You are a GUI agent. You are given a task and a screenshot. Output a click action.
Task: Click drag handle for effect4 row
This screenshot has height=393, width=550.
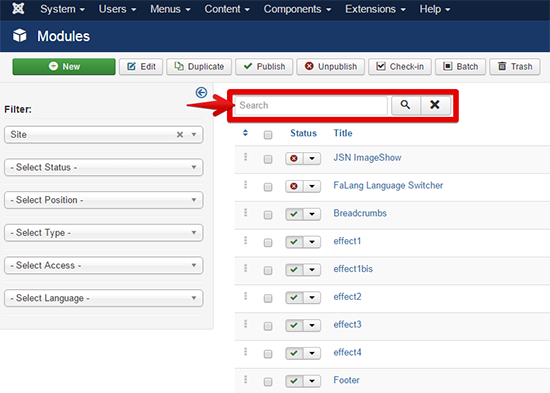[246, 352]
